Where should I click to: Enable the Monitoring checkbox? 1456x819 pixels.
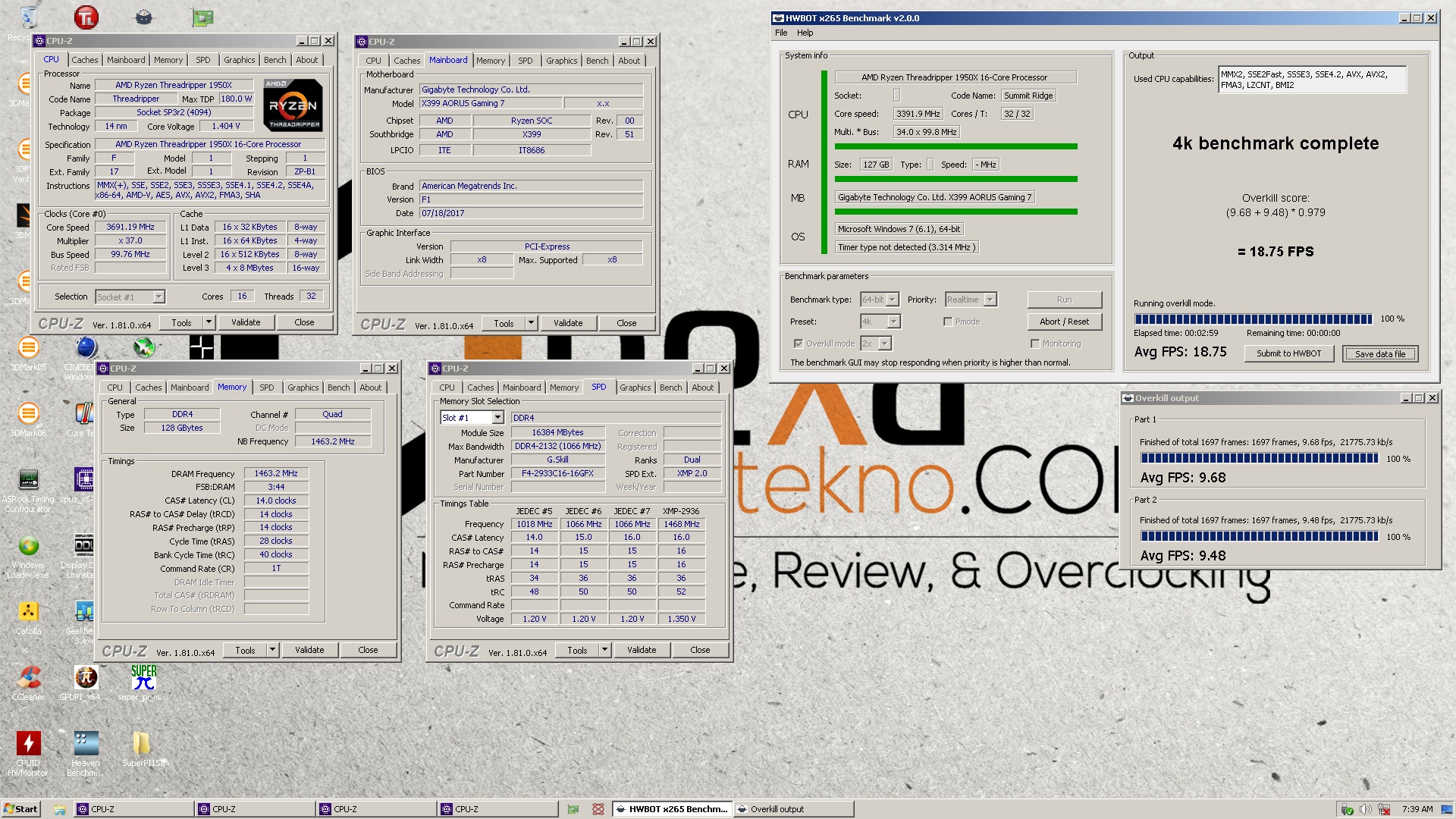point(1035,344)
